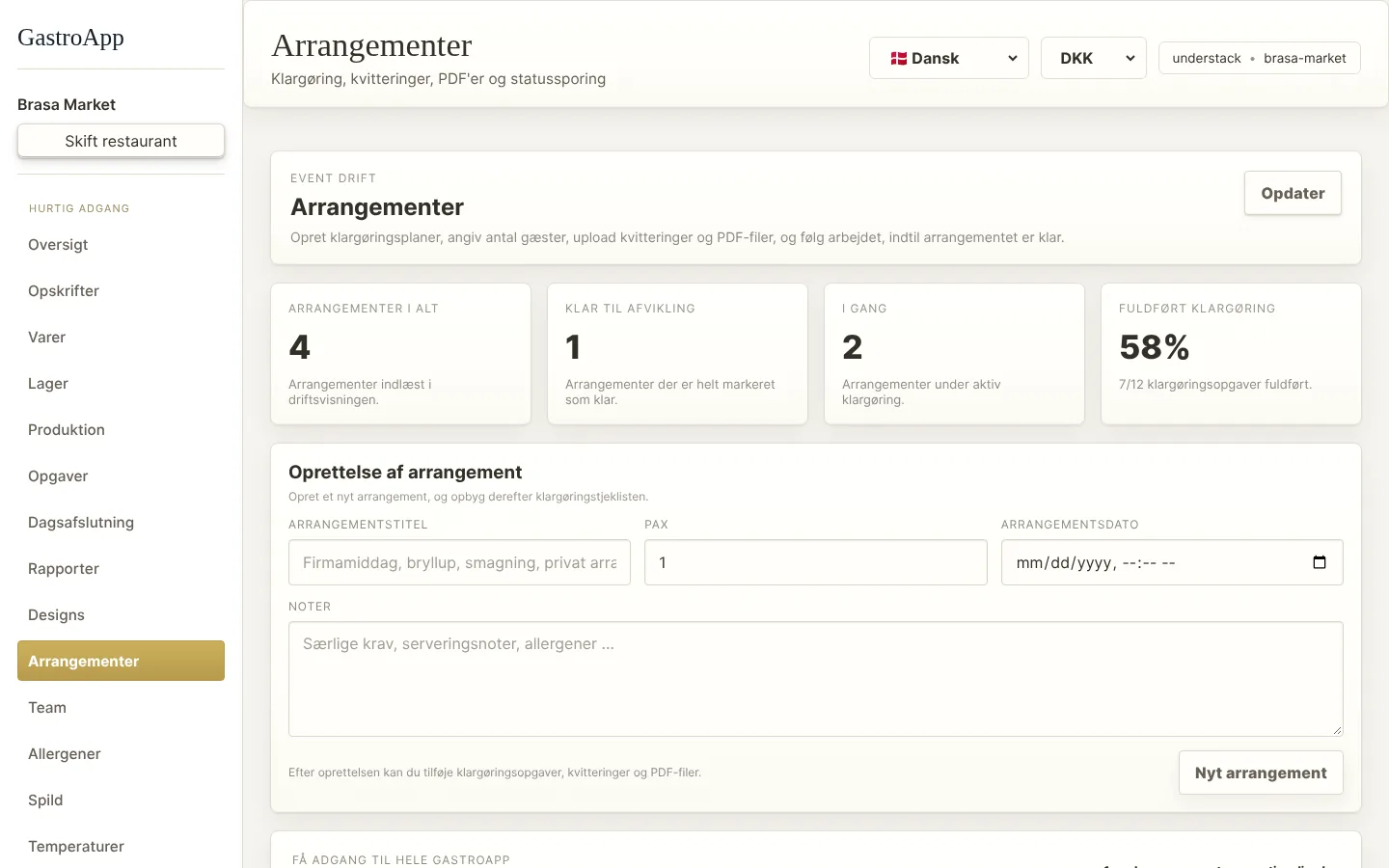Open Team in the sidebar
The image size is (1389, 868).
pyautogui.click(x=121, y=708)
